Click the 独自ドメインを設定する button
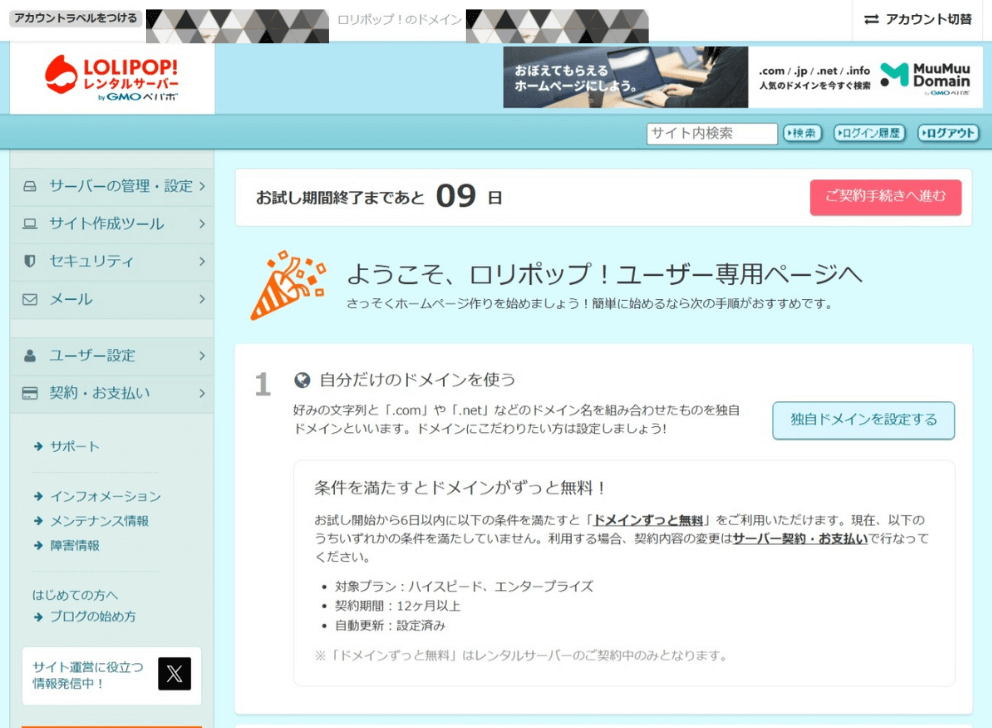Screen dimensions: 992x728 tap(863, 420)
